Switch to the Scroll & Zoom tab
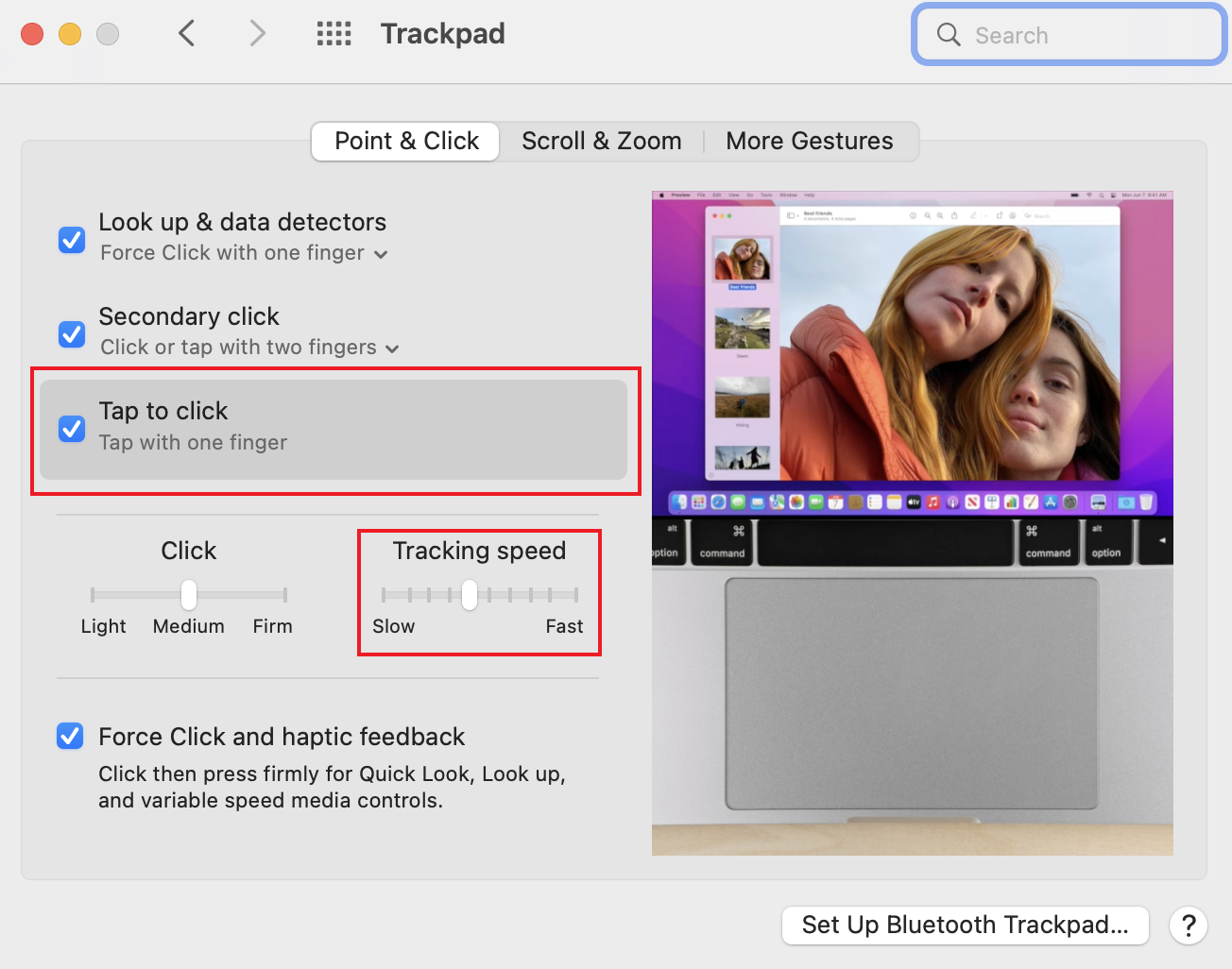 tap(602, 141)
